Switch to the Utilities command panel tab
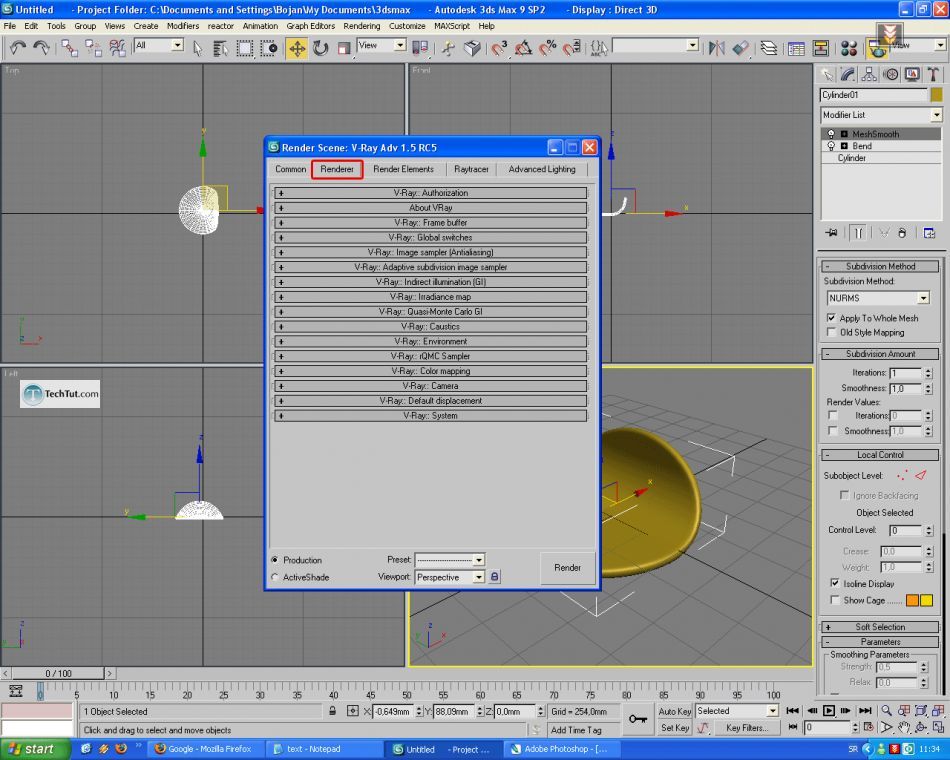The image size is (950, 760). (933, 75)
